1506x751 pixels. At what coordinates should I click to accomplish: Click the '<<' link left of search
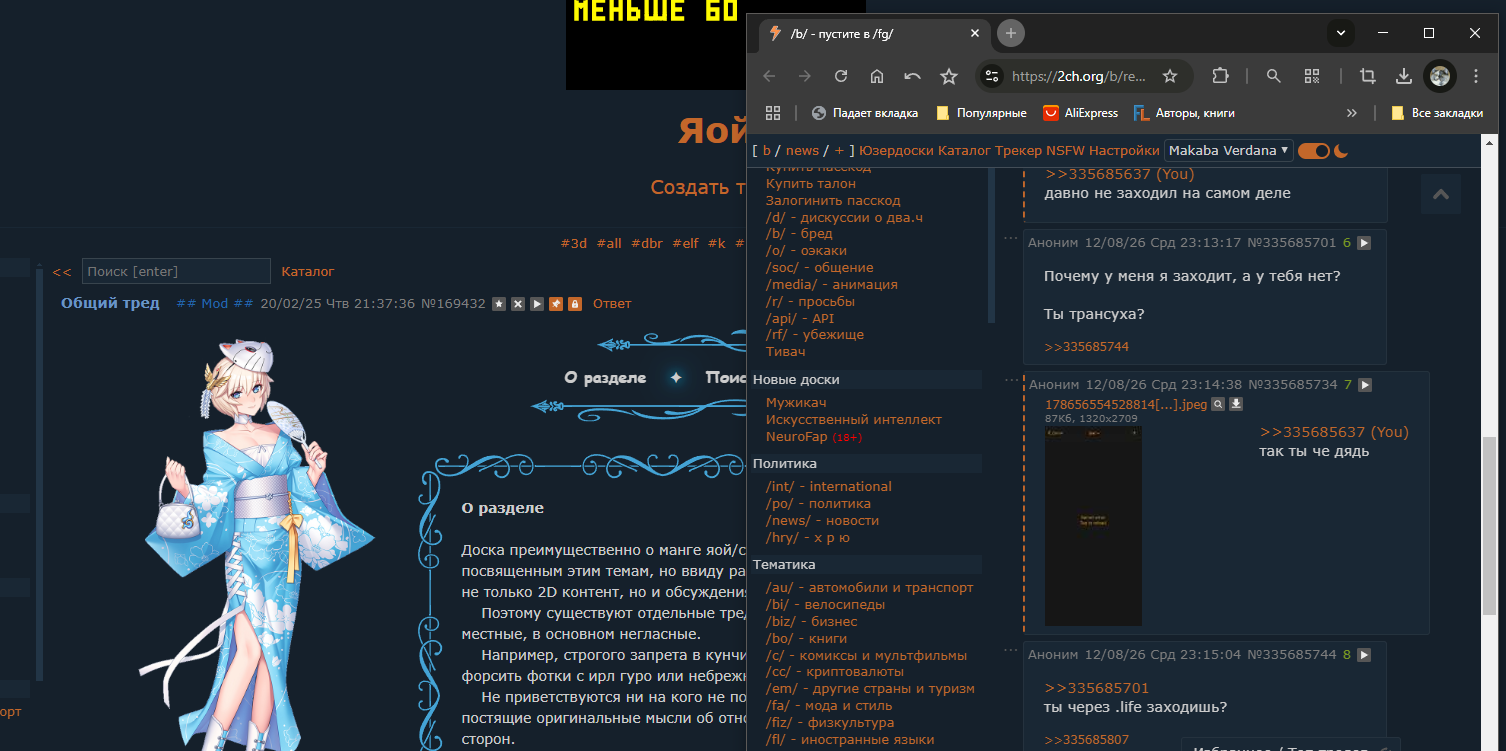(x=62, y=272)
